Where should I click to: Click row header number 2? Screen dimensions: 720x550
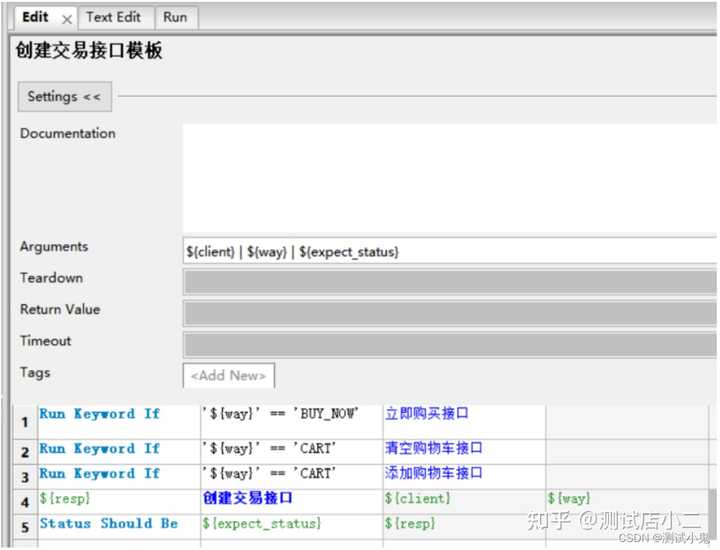point(25,452)
